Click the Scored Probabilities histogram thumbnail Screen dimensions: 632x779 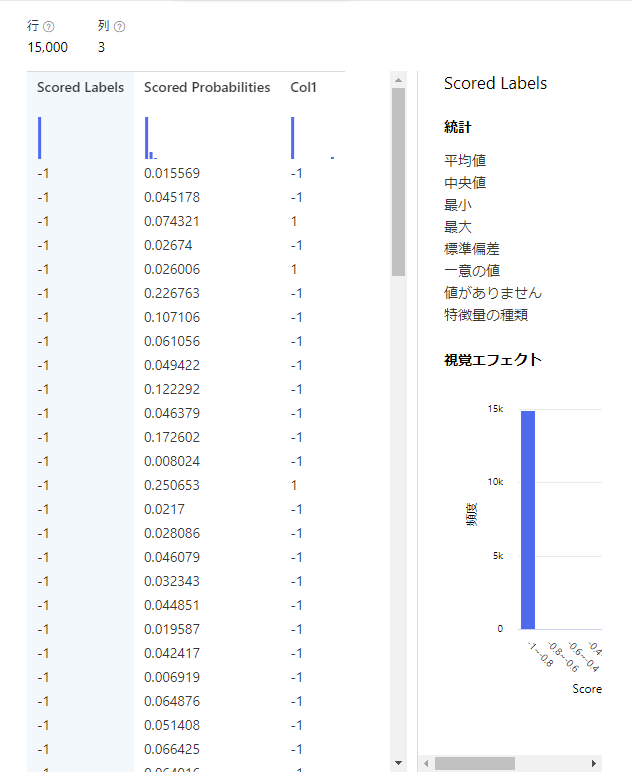(151, 138)
